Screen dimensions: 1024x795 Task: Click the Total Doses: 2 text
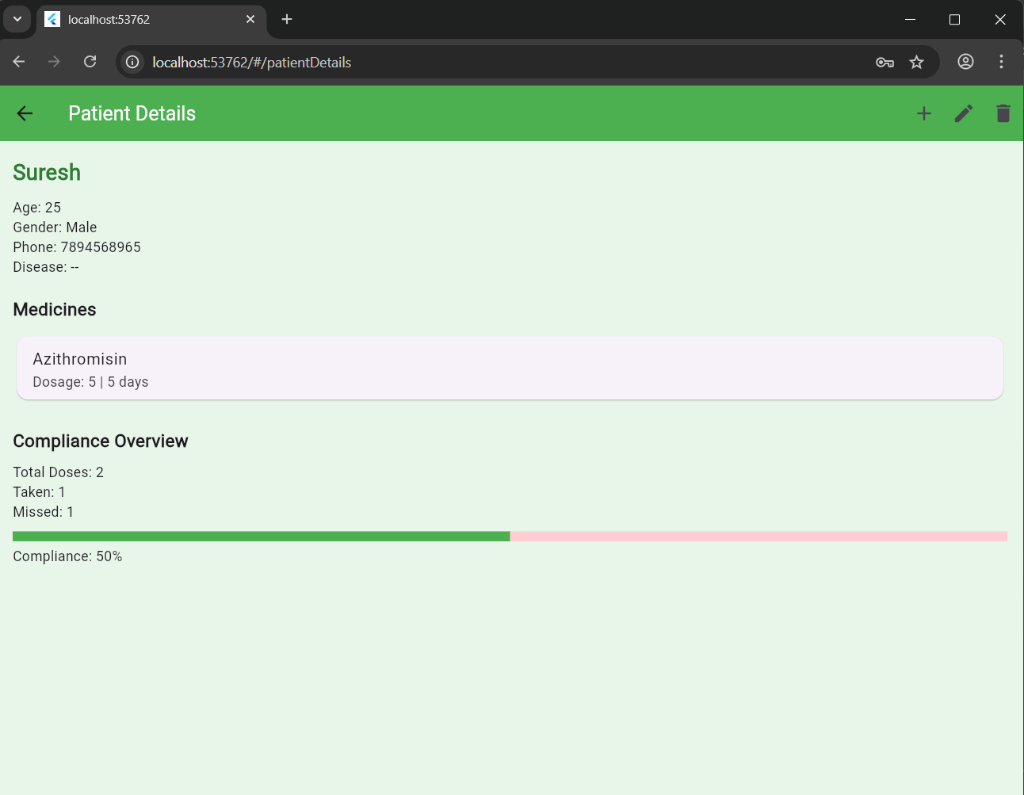(58, 472)
